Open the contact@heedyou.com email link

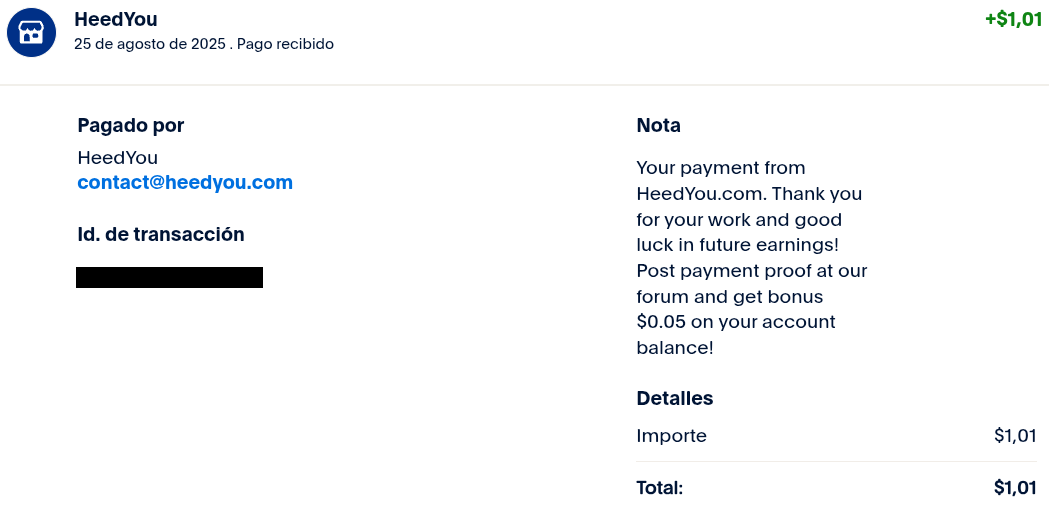click(x=185, y=183)
